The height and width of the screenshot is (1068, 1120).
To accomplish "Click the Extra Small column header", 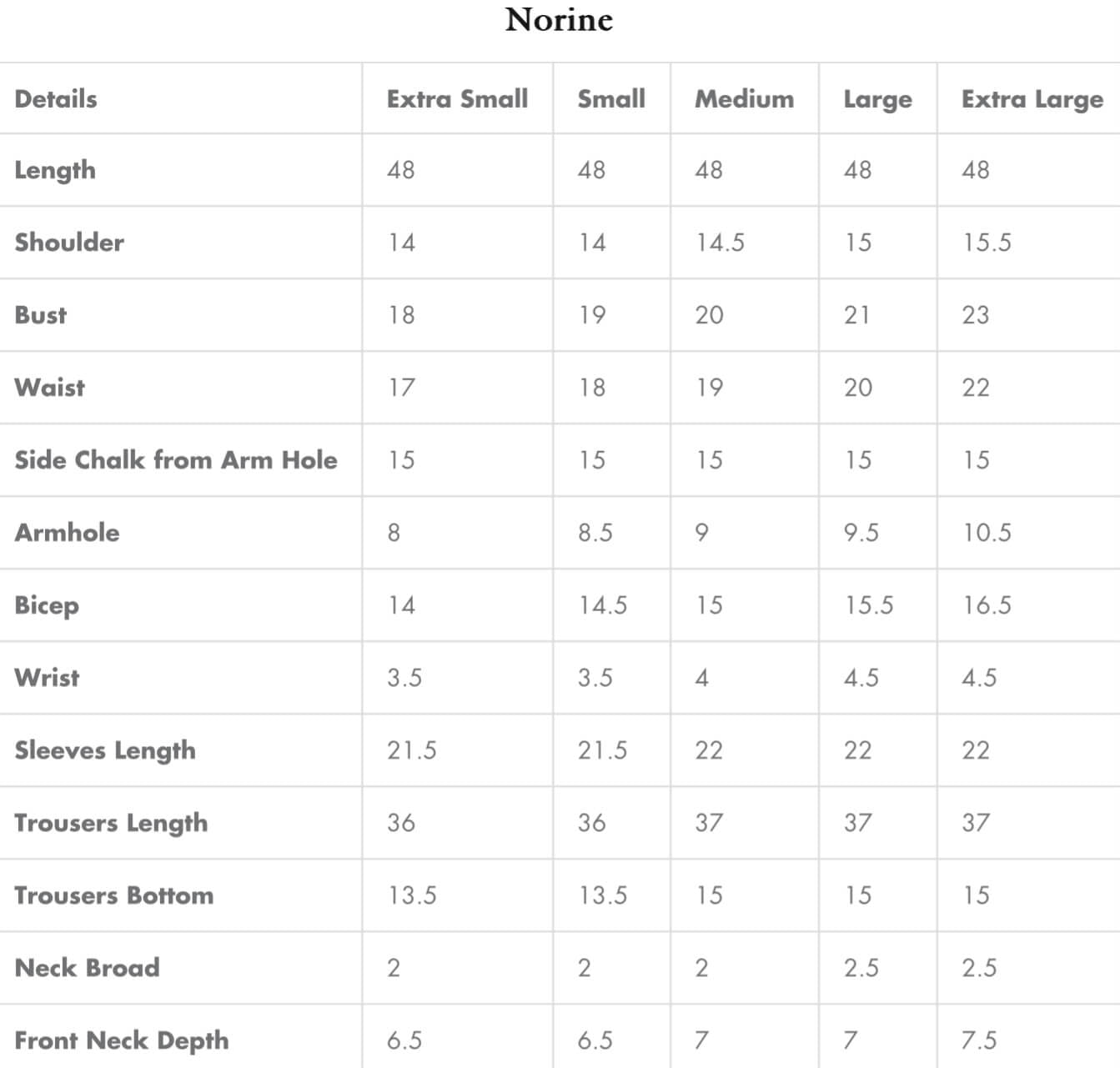I will point(457,99).
